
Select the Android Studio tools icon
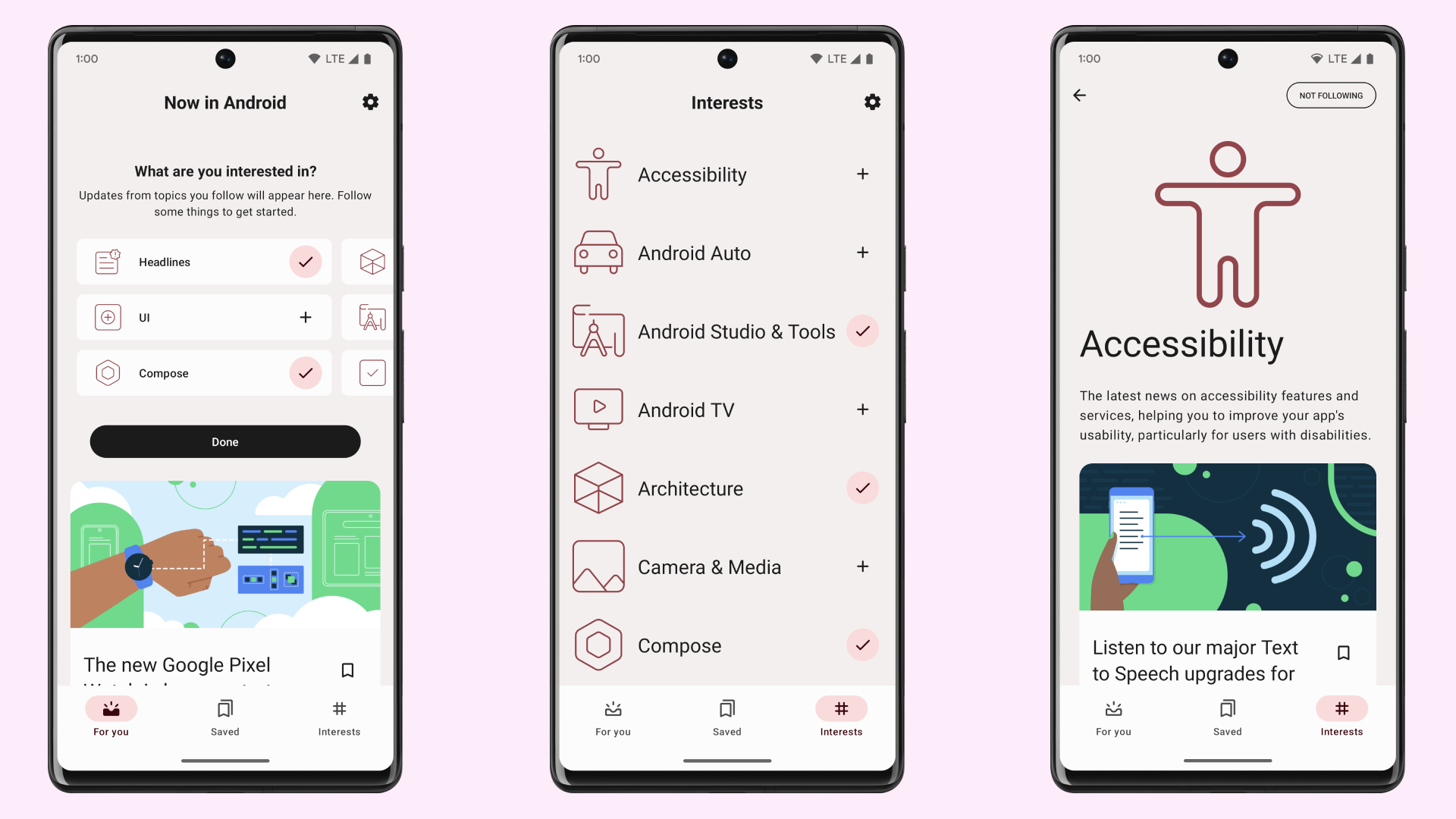[x=598, y=331]
